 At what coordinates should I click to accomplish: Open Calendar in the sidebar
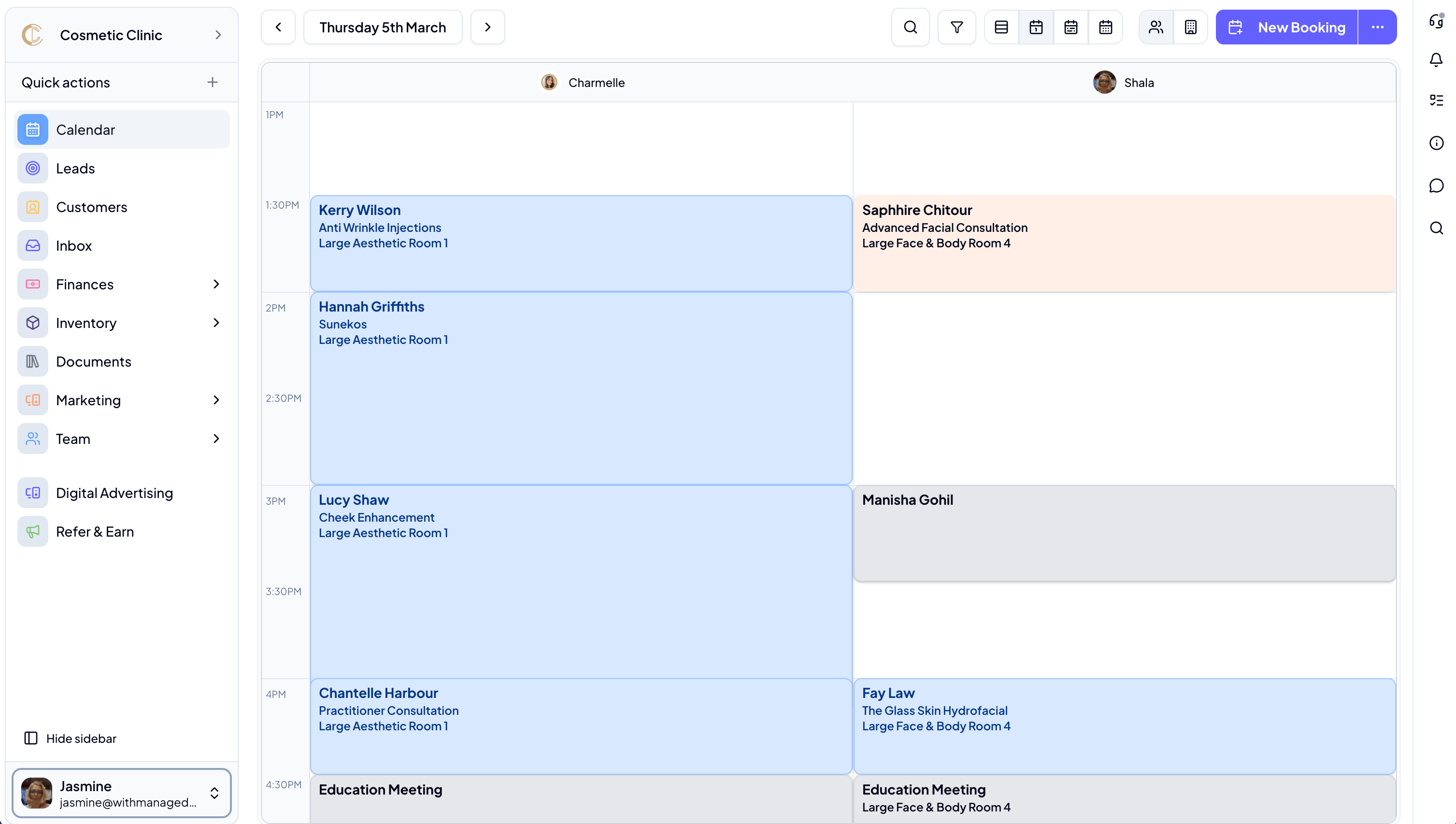pyautogui.click(x=122, y=129)
